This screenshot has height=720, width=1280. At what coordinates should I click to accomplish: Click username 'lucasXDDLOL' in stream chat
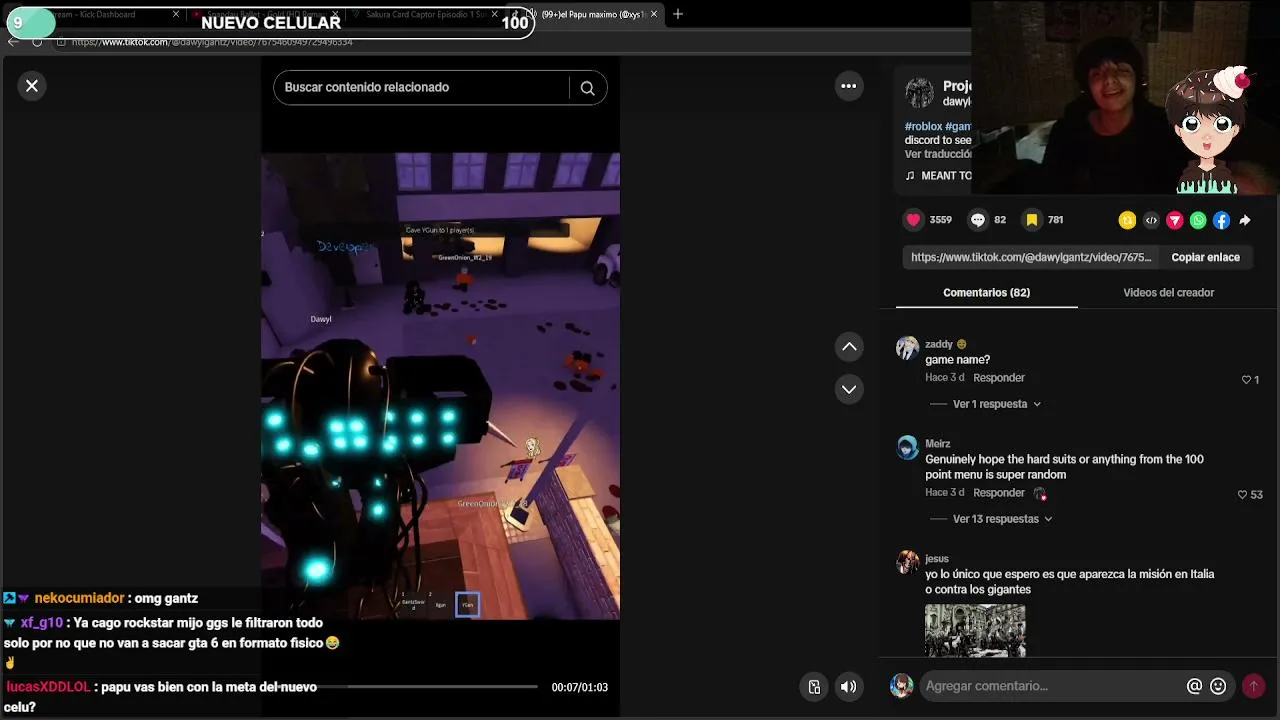click(48, 687)
